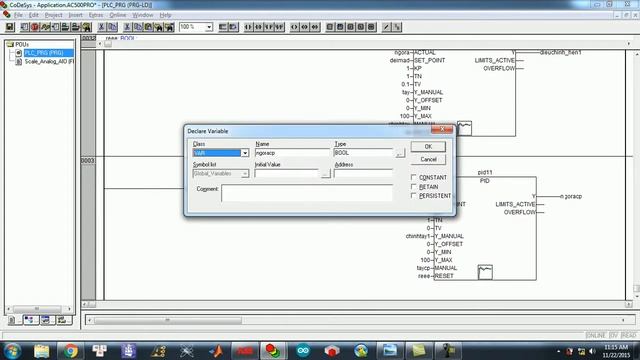Click the Paste clipboard icon in the toolbar

click(148, 27)
